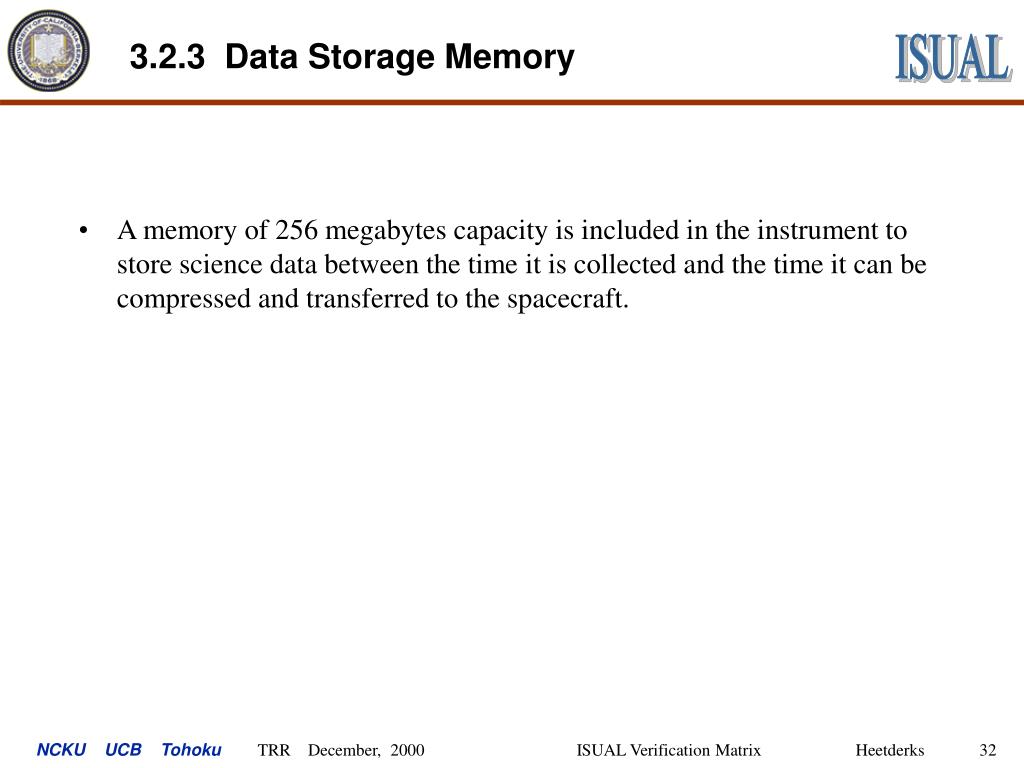Image resolution: width=1024 pixels, height=768 pixels.
Task: Click the ISUAL logo
Action: 953,58
